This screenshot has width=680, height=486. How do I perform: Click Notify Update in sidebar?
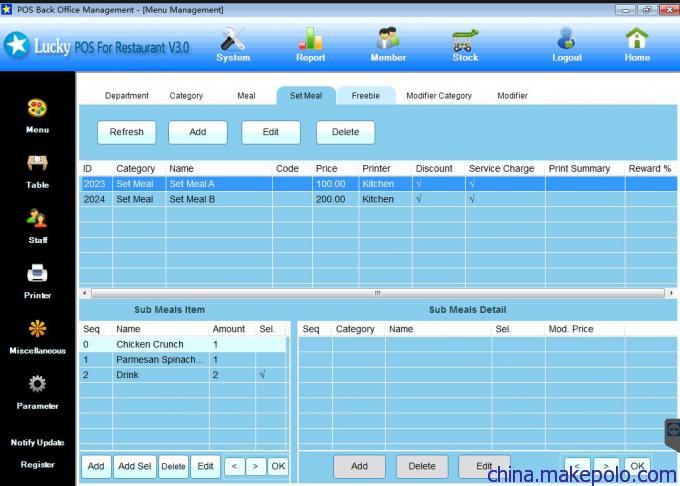37,443
